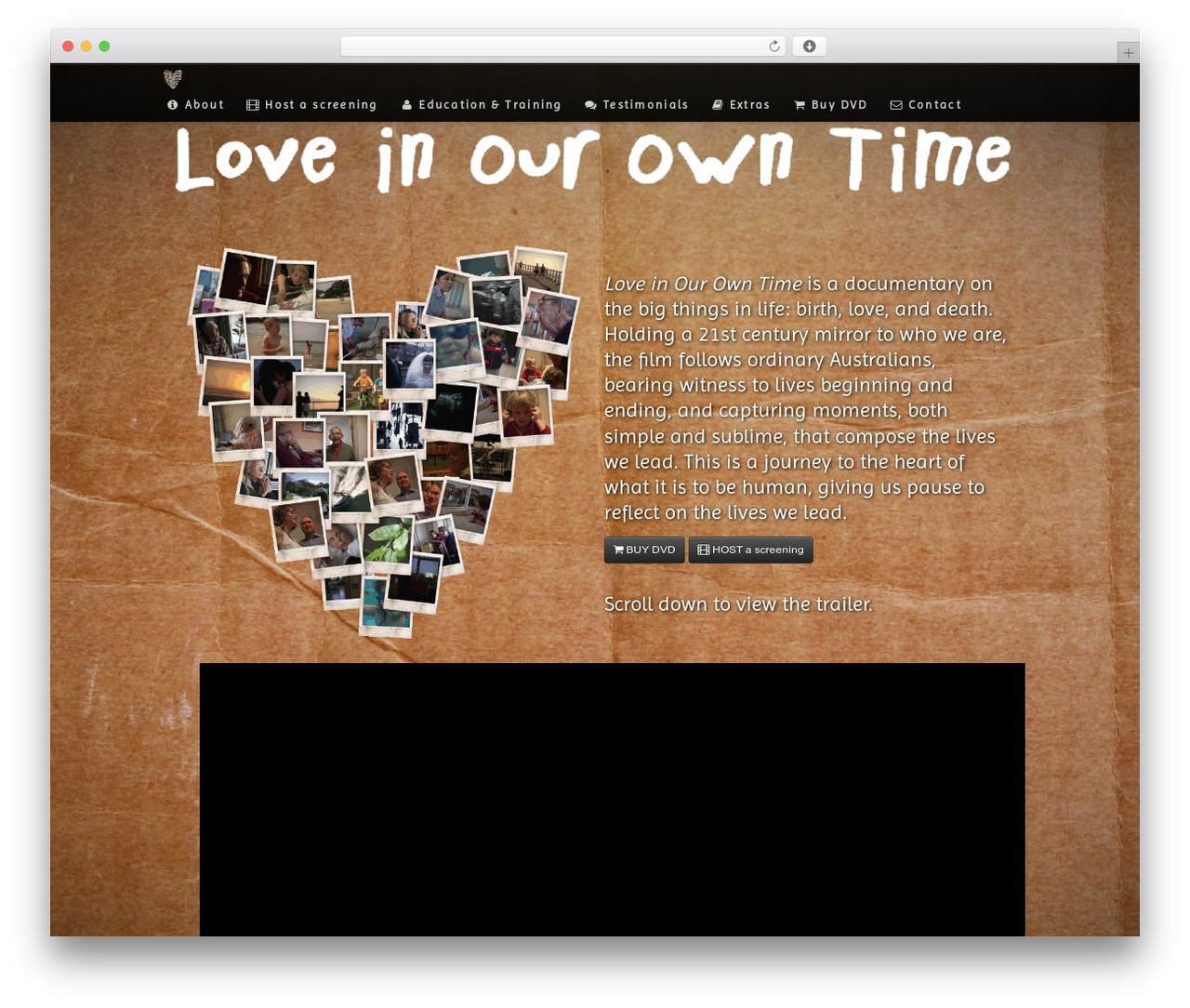Click the heart-shaped photo collage

pyautogui.click(x=383, y=441)
